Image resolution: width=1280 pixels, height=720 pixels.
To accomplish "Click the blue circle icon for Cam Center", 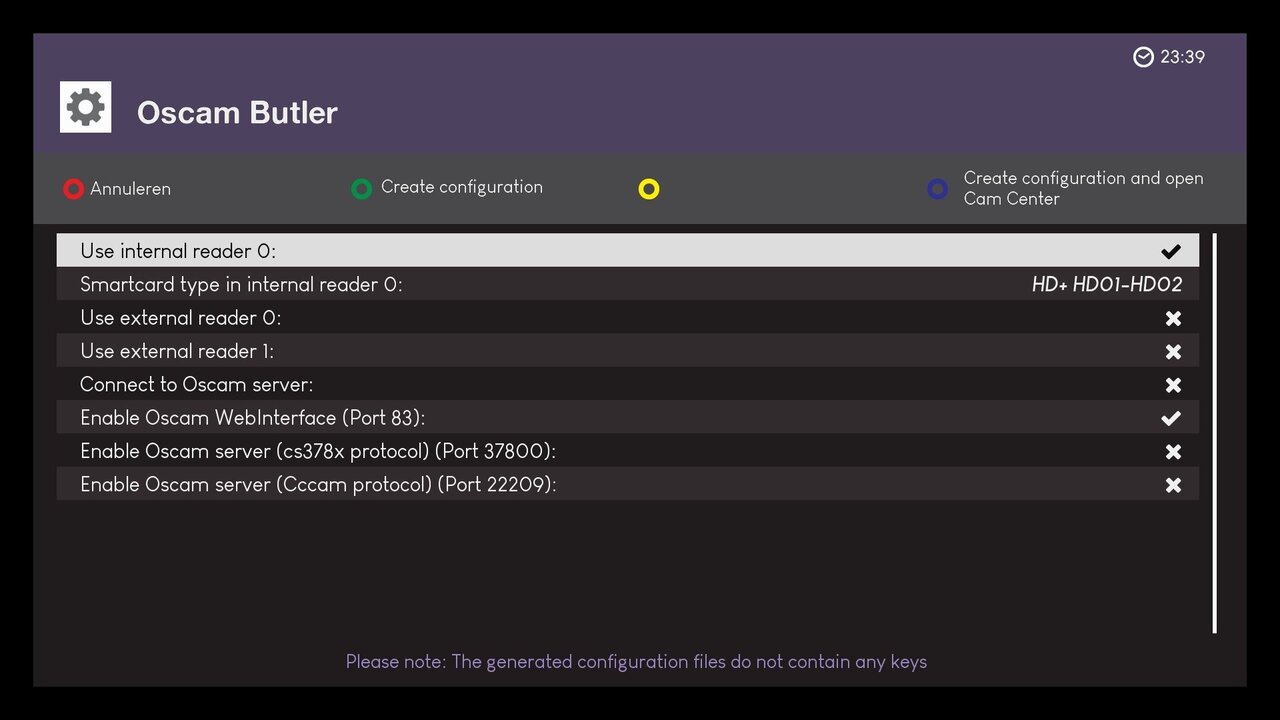I will [937, 189].
